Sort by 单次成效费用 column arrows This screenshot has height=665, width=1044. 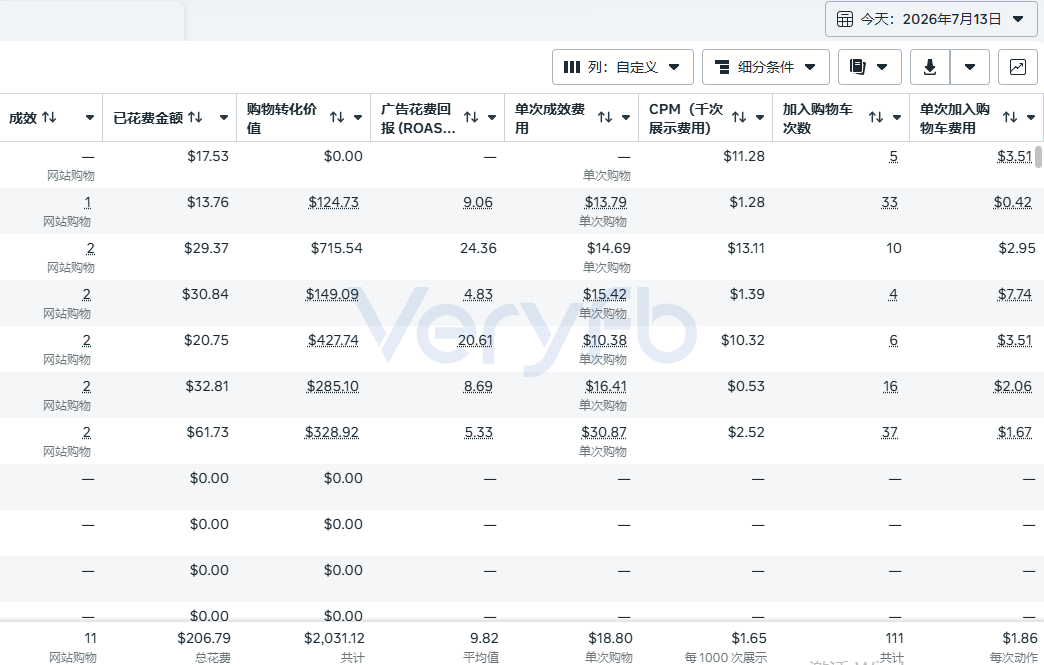coord(605,117)
